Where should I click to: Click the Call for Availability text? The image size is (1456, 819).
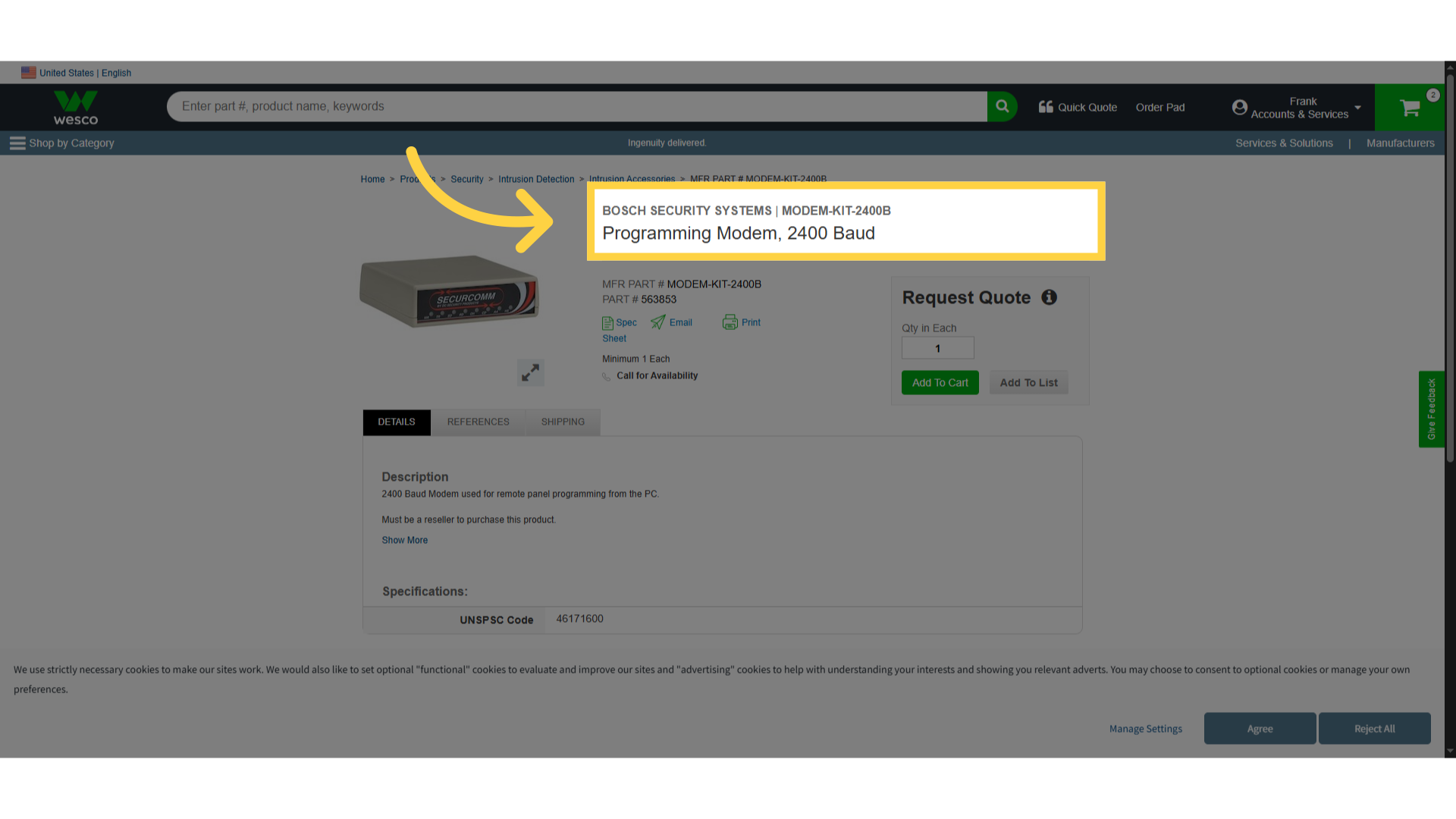coord(657,376)
